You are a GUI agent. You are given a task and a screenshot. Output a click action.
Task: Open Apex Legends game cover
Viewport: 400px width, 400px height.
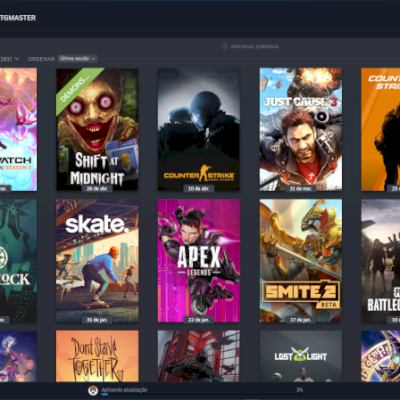point(199,261)
